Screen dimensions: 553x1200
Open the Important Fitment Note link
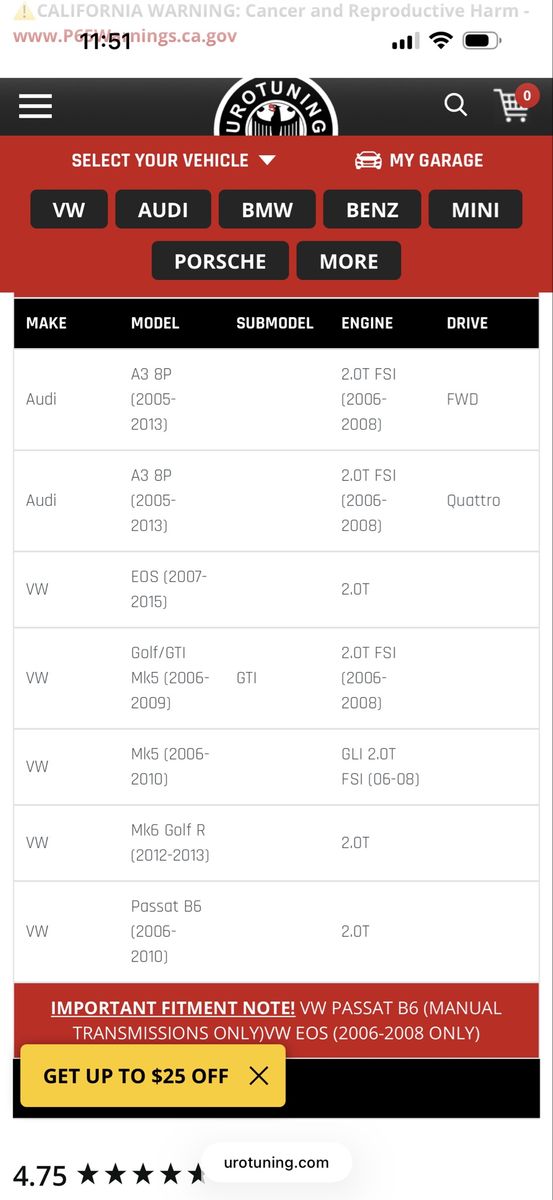pos(173,1008)
